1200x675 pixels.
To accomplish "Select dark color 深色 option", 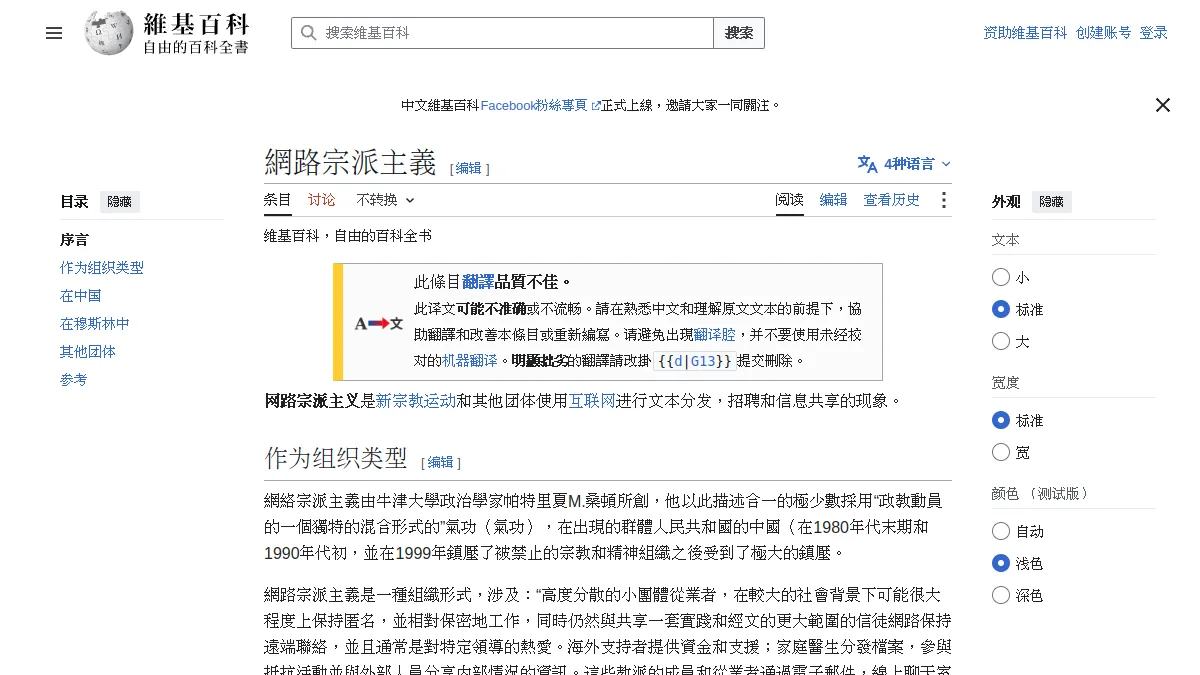I will (1001, 595).
